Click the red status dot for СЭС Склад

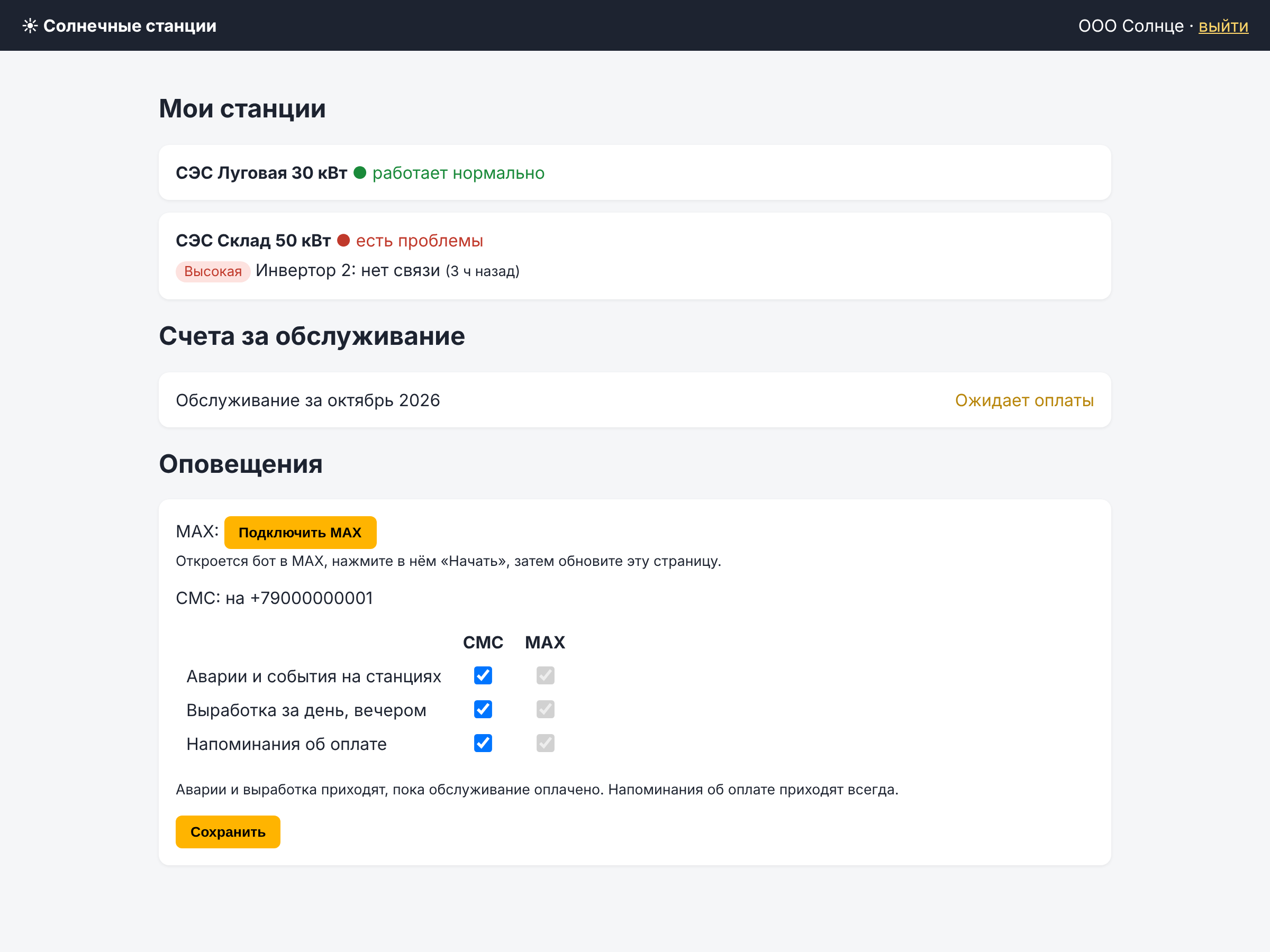click(x=343, y=241)
